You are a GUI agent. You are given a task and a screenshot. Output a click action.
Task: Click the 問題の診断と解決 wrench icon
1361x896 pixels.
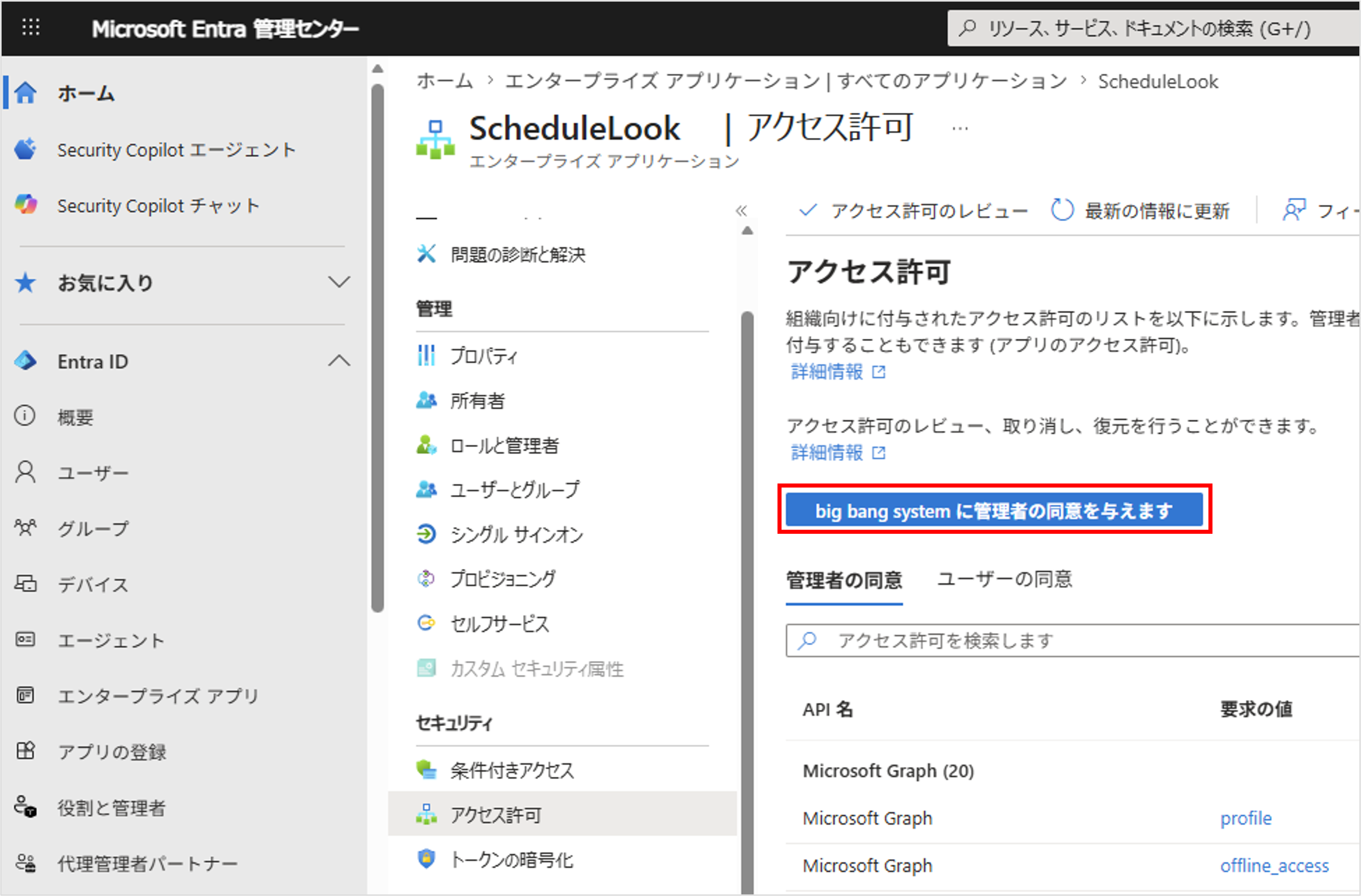426,254
